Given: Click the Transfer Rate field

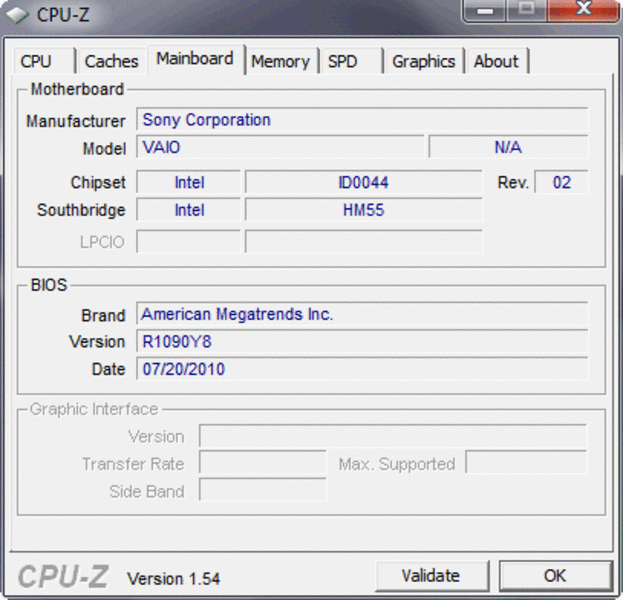Looking at the screenshot, I should [x=263, y=463].
